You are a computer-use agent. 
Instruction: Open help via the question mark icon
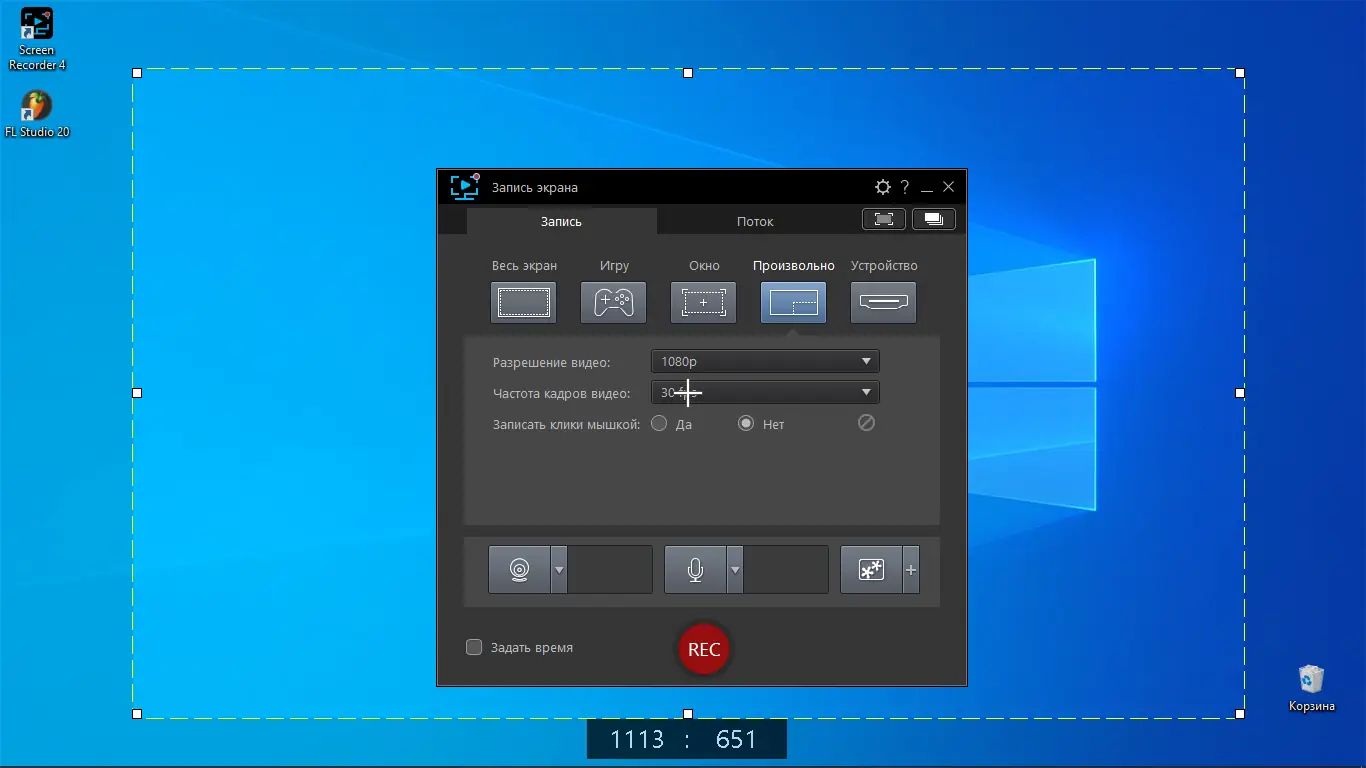(x=905, y=187)
